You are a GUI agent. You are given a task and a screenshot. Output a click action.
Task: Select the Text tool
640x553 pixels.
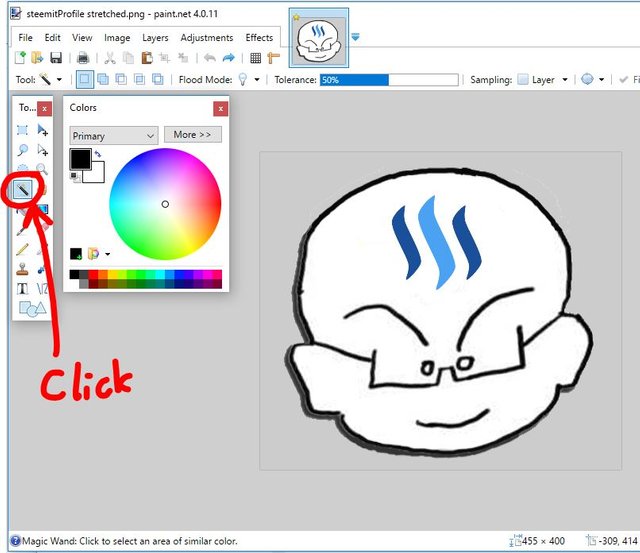22,289
